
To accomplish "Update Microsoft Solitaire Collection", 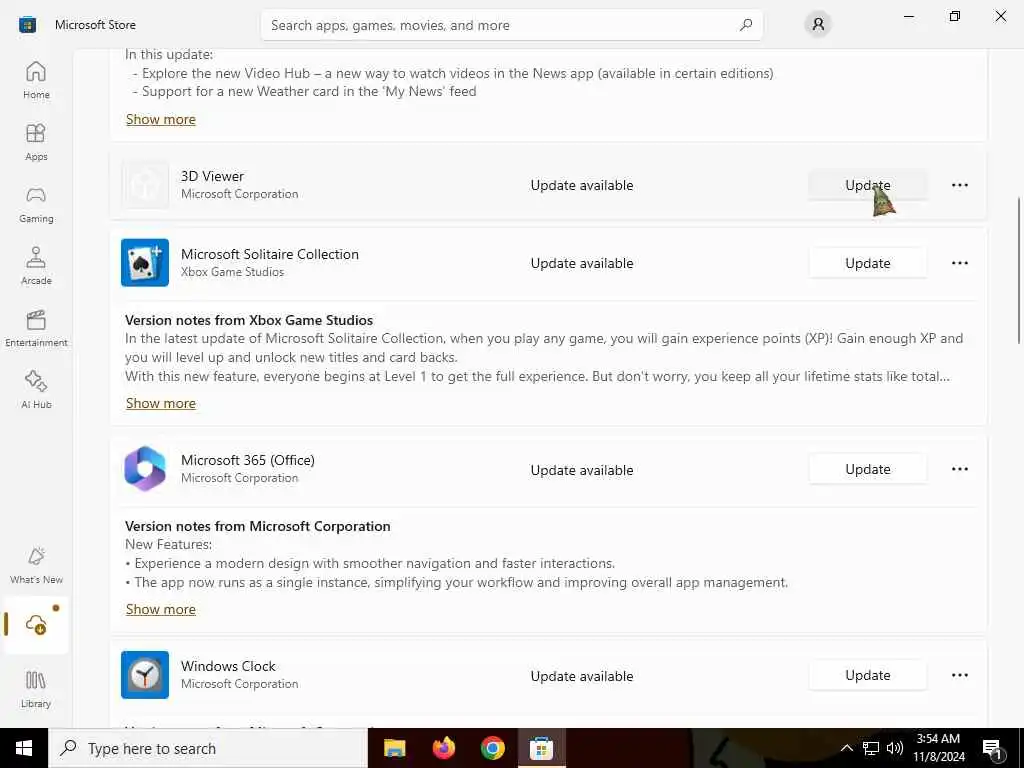I will 867,263.
